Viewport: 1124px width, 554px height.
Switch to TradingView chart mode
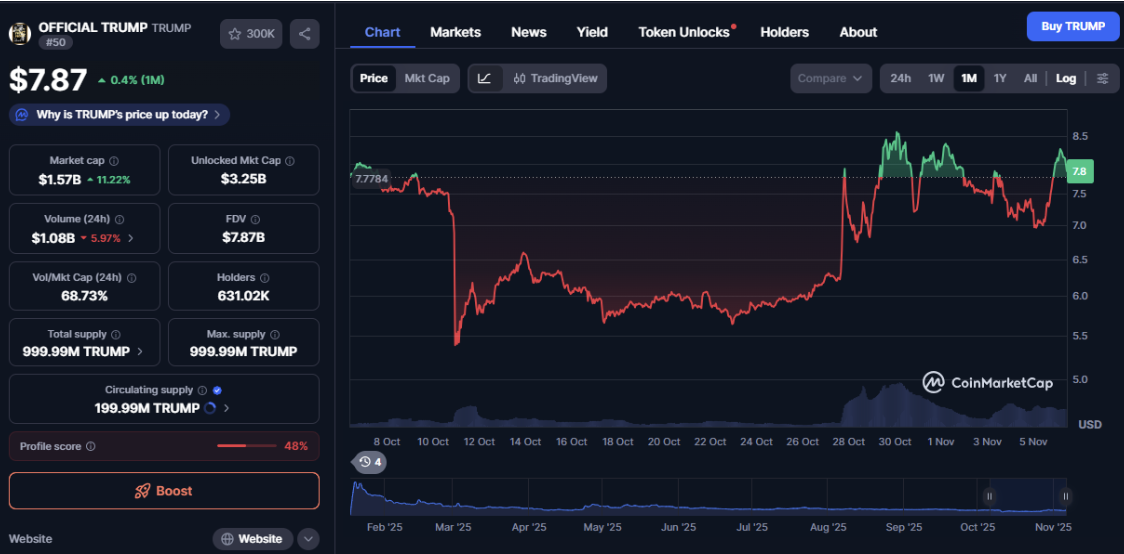click(x=556, y=78)
